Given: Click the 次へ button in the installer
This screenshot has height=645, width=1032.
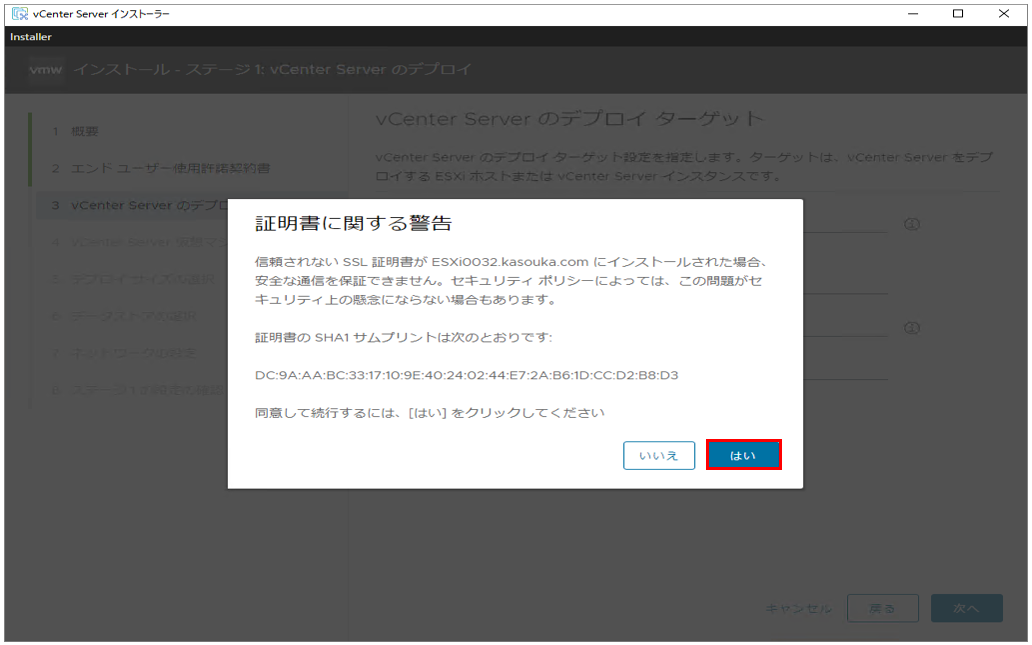Looking at the screenshot, I should point(966,608).
